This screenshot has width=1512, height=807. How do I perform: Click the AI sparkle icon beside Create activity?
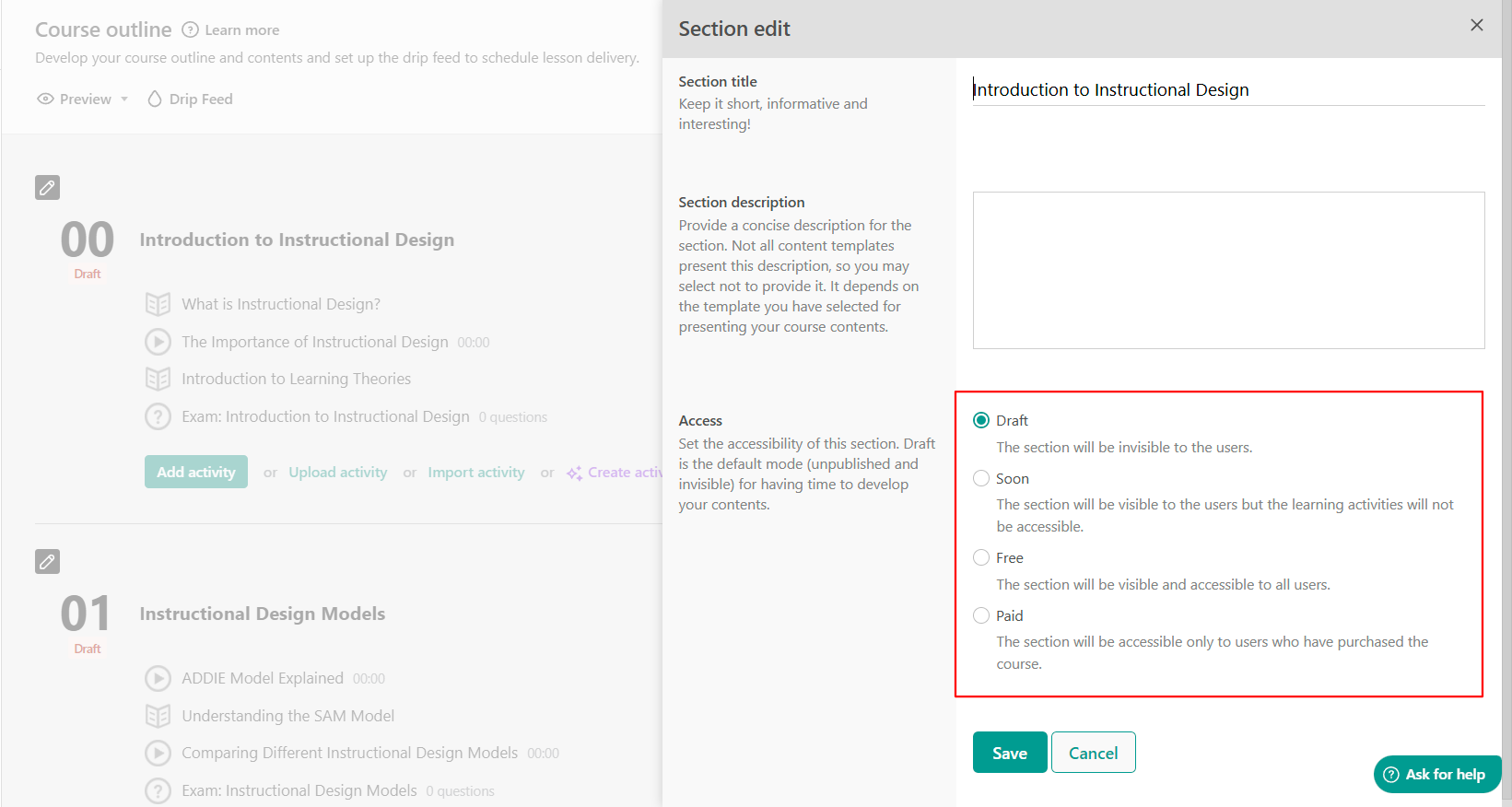(x=574, y=473)
